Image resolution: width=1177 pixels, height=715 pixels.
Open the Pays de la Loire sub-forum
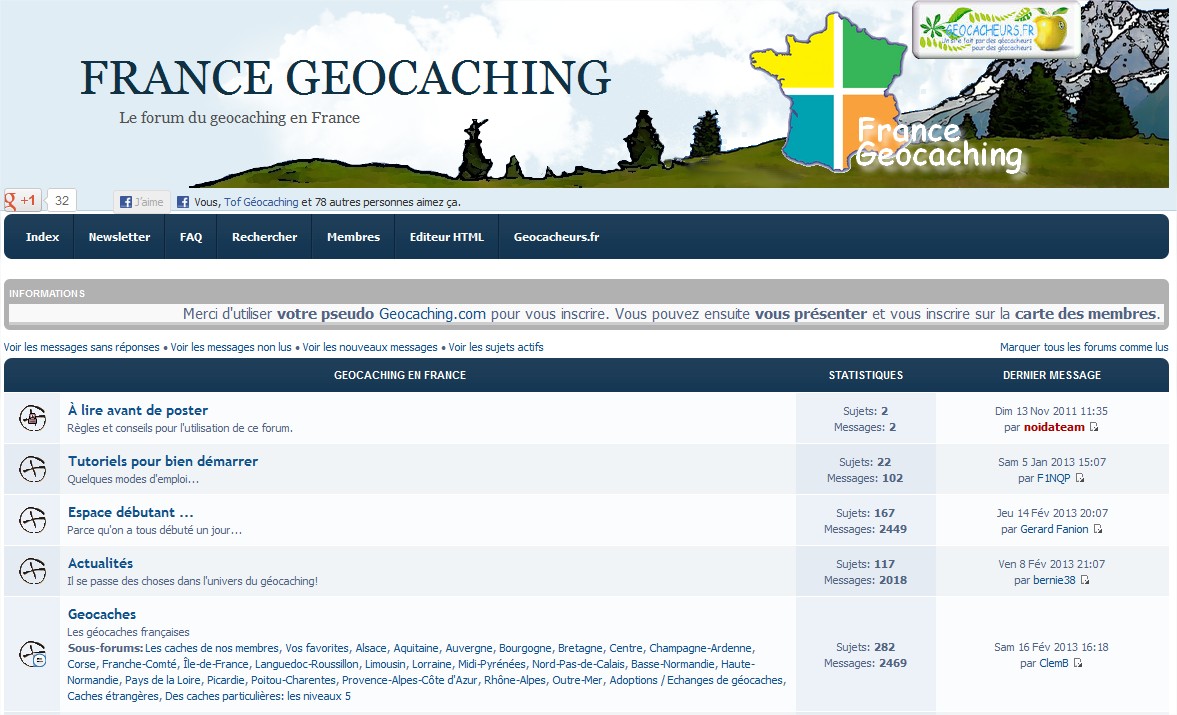click(163, 680)
